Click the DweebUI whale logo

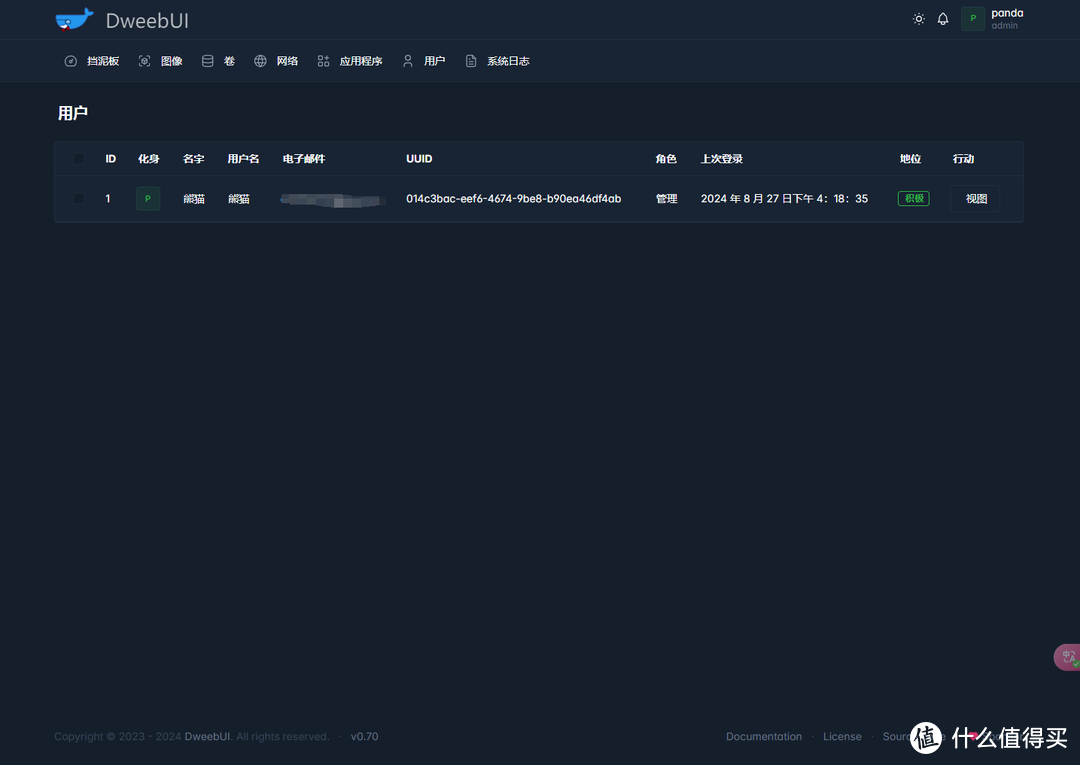tap(74, 20)
